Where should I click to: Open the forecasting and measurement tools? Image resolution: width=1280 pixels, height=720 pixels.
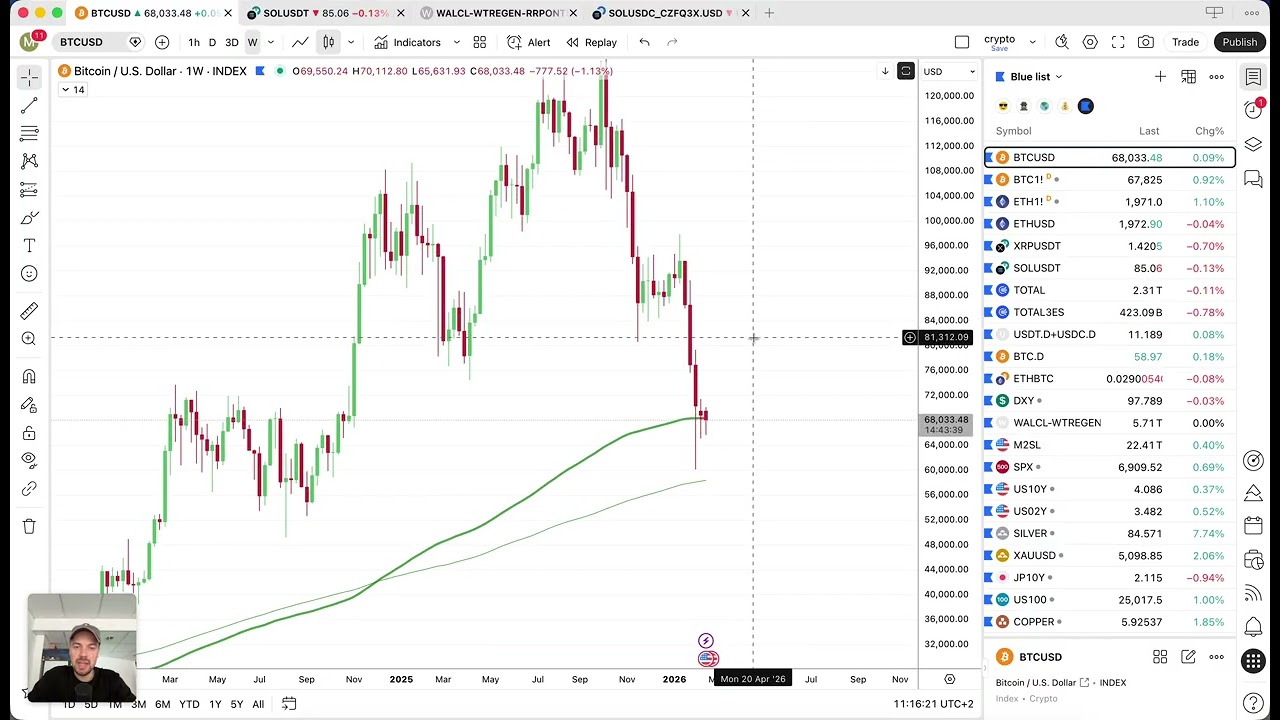pos(29,189)
